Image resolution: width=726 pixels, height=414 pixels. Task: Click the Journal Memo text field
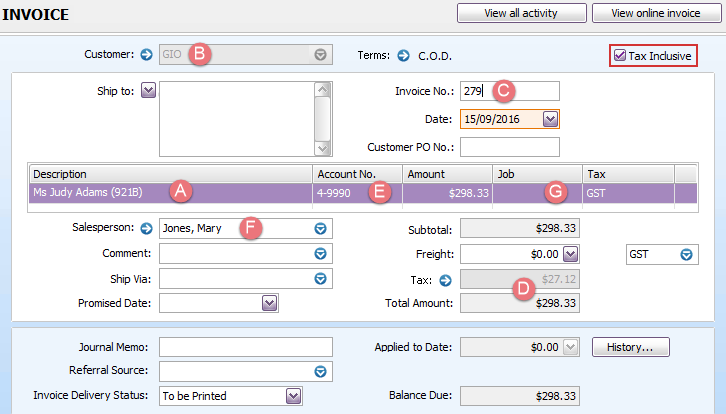(x=245, y=347)
